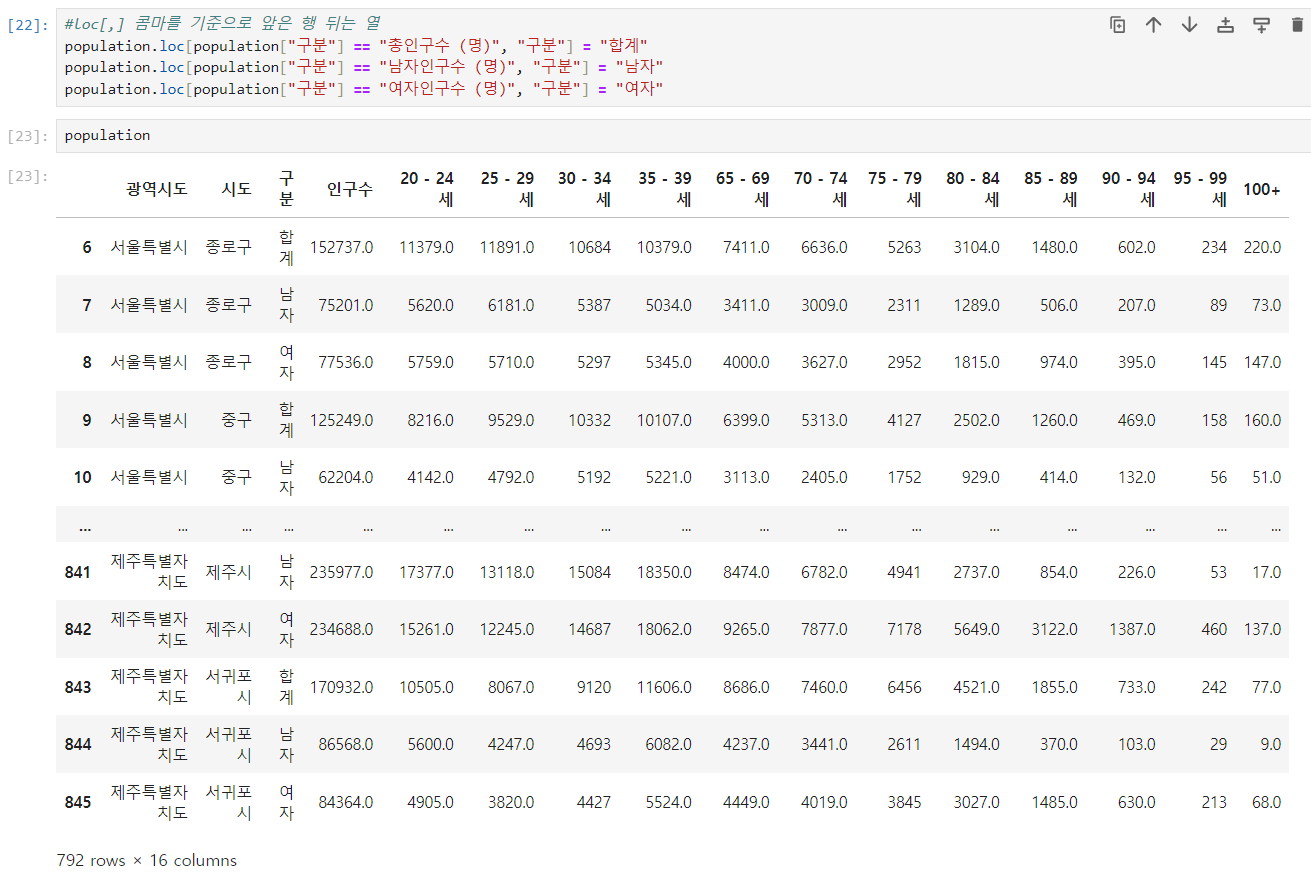Click population value 235977.0
This screenshot has width=1311, height=886.
(341, 572)
